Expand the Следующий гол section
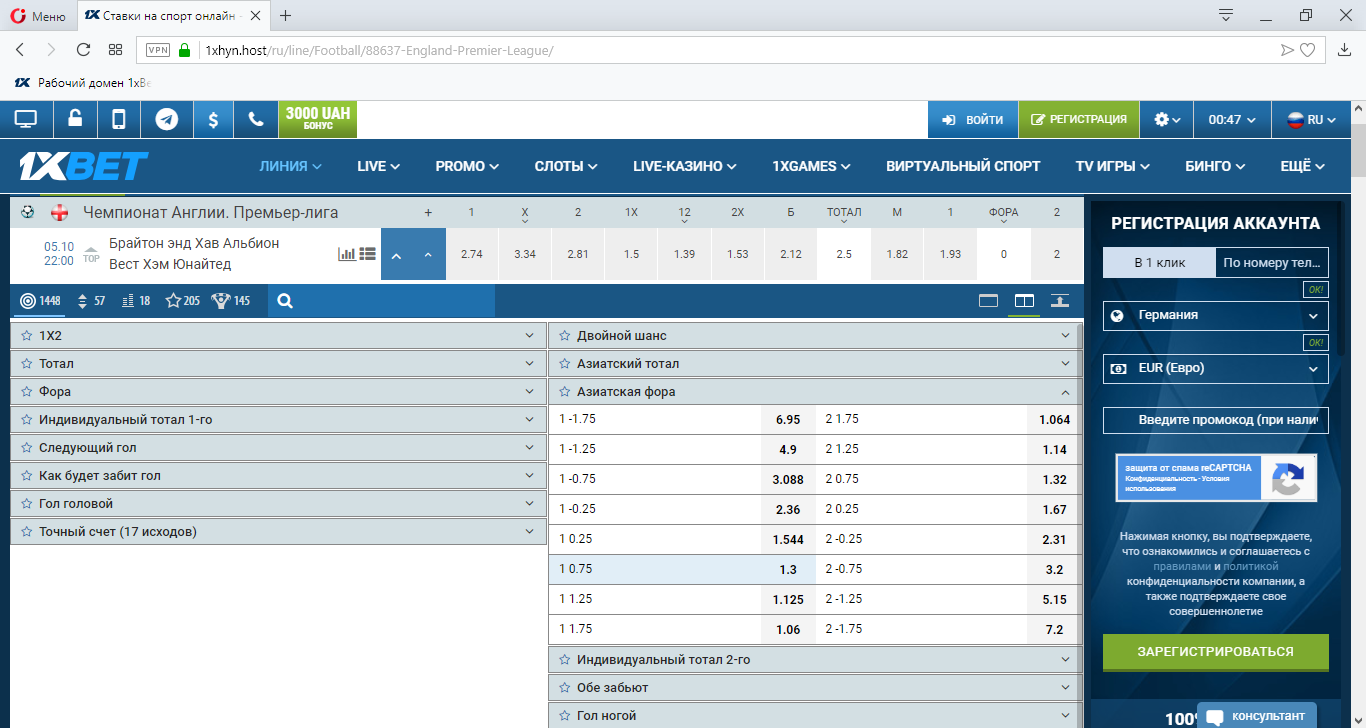The width and height of the screenshot is (1366, 728). tap(278, 448)
